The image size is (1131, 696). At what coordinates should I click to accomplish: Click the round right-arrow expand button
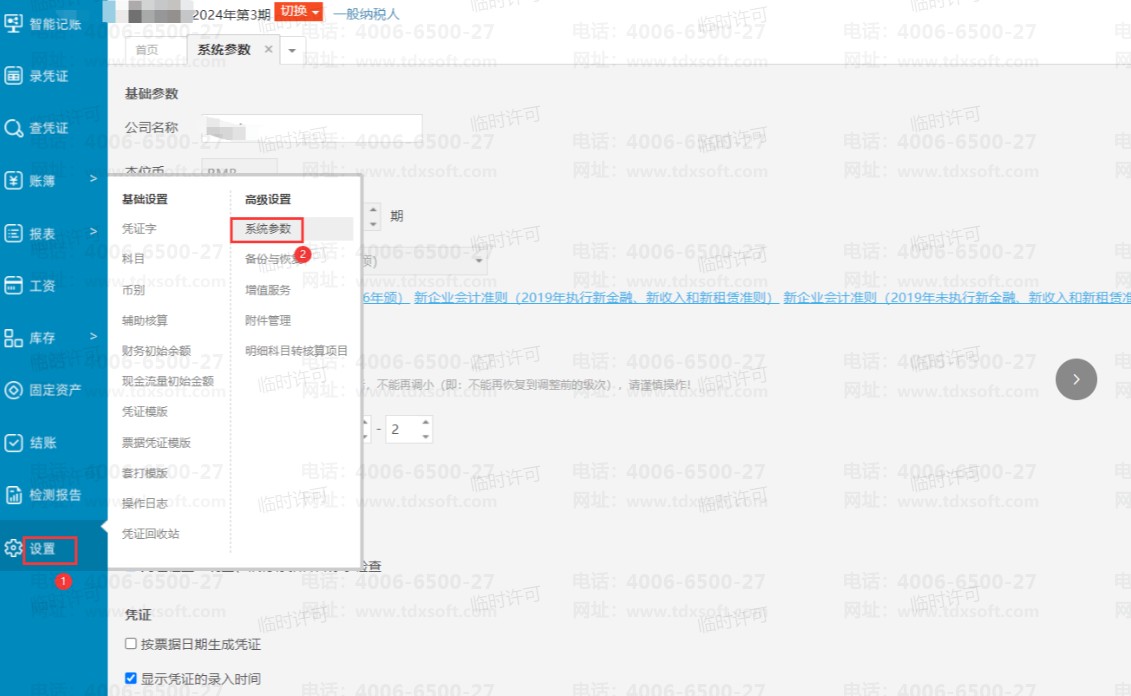(1076, 379)
